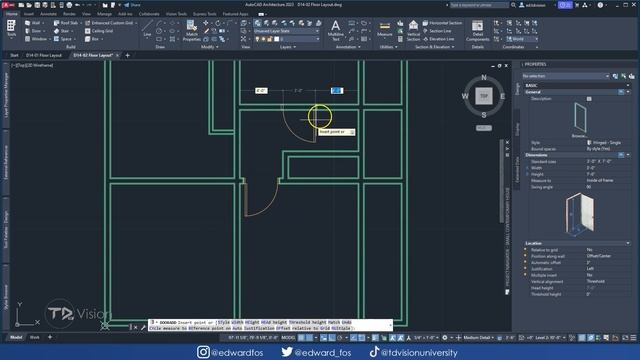Viewport: 640px width, 360px height.
Task: Switch to the Render ribbon tab
Action: click(69, 14)
